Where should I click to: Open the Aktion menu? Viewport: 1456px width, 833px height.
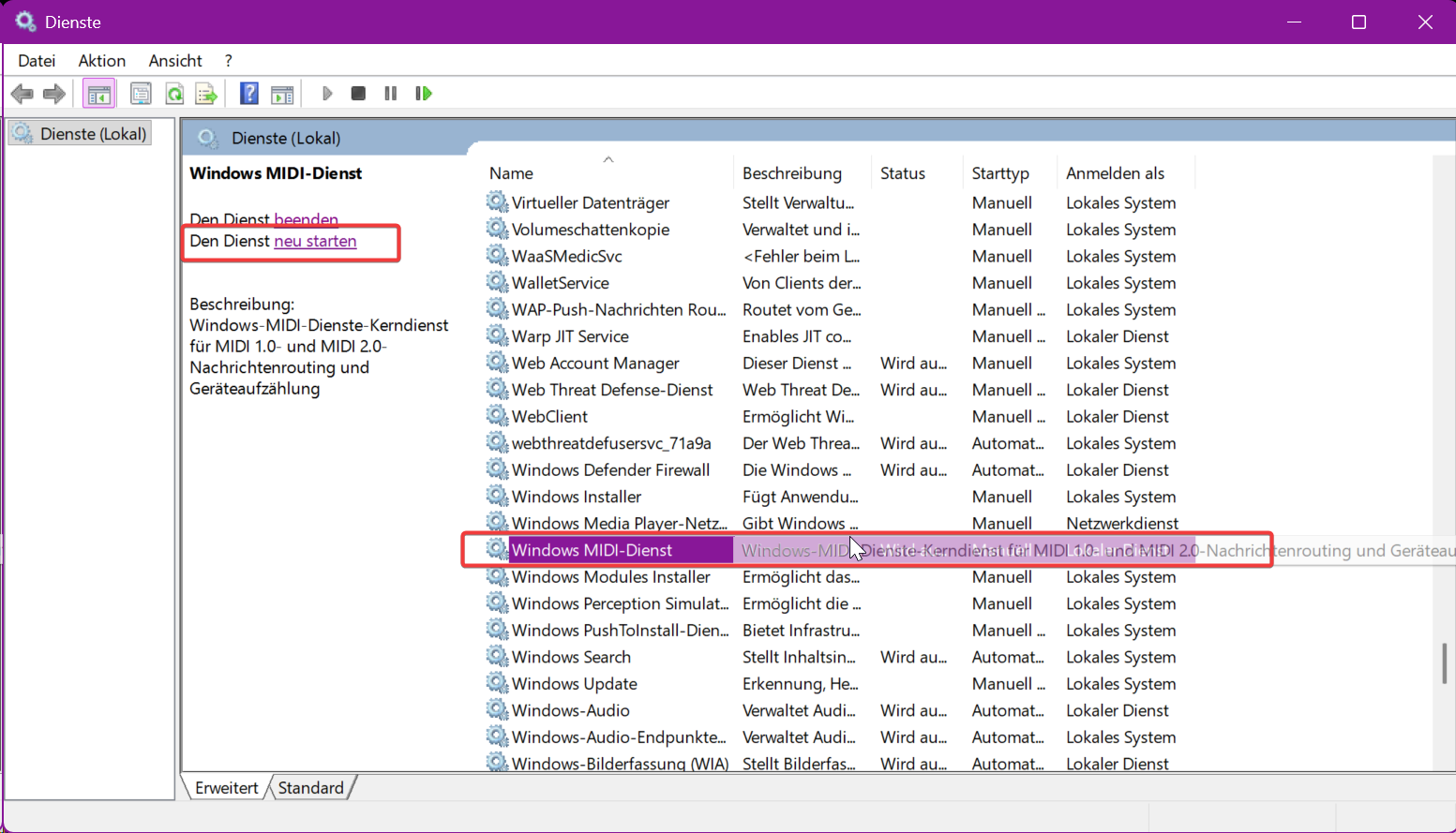(x=102, y=61)
